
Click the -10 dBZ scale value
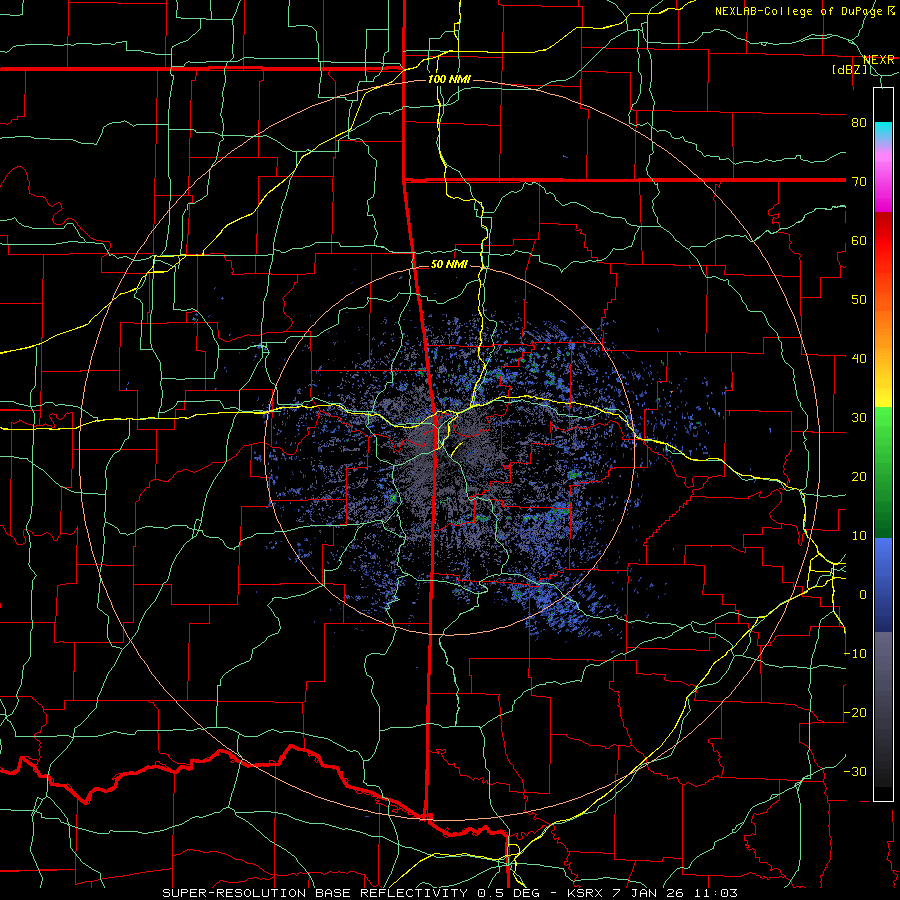(x=855, y=653)
